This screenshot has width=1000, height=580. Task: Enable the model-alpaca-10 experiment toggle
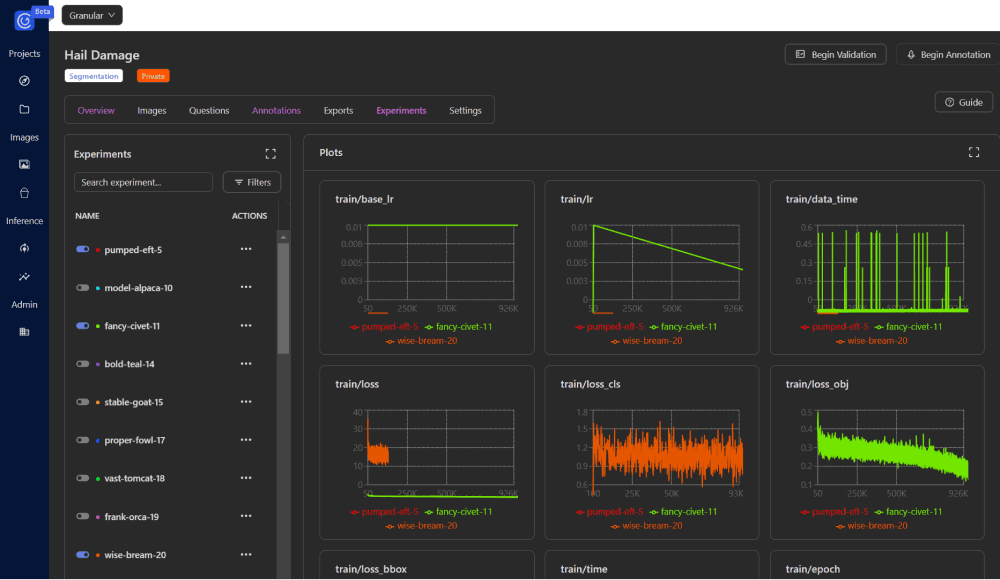pos(83,288)
